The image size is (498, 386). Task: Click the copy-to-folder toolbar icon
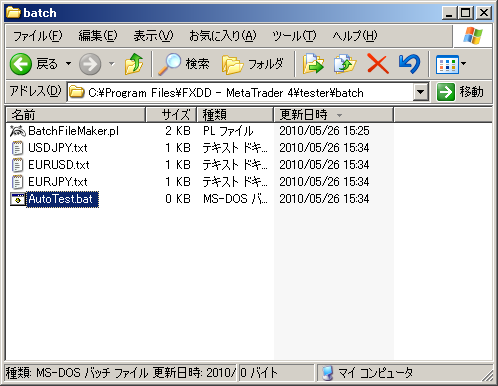345,64
